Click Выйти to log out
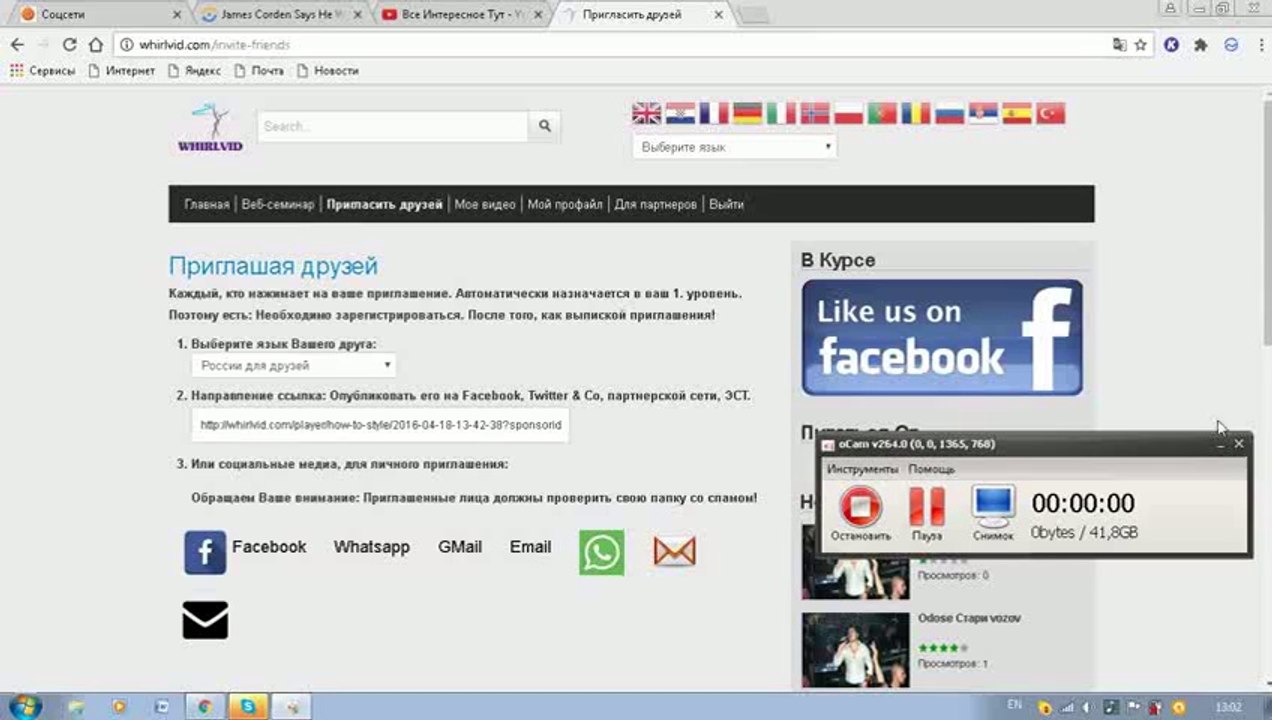1272x720 pixels. pos(726,204)
